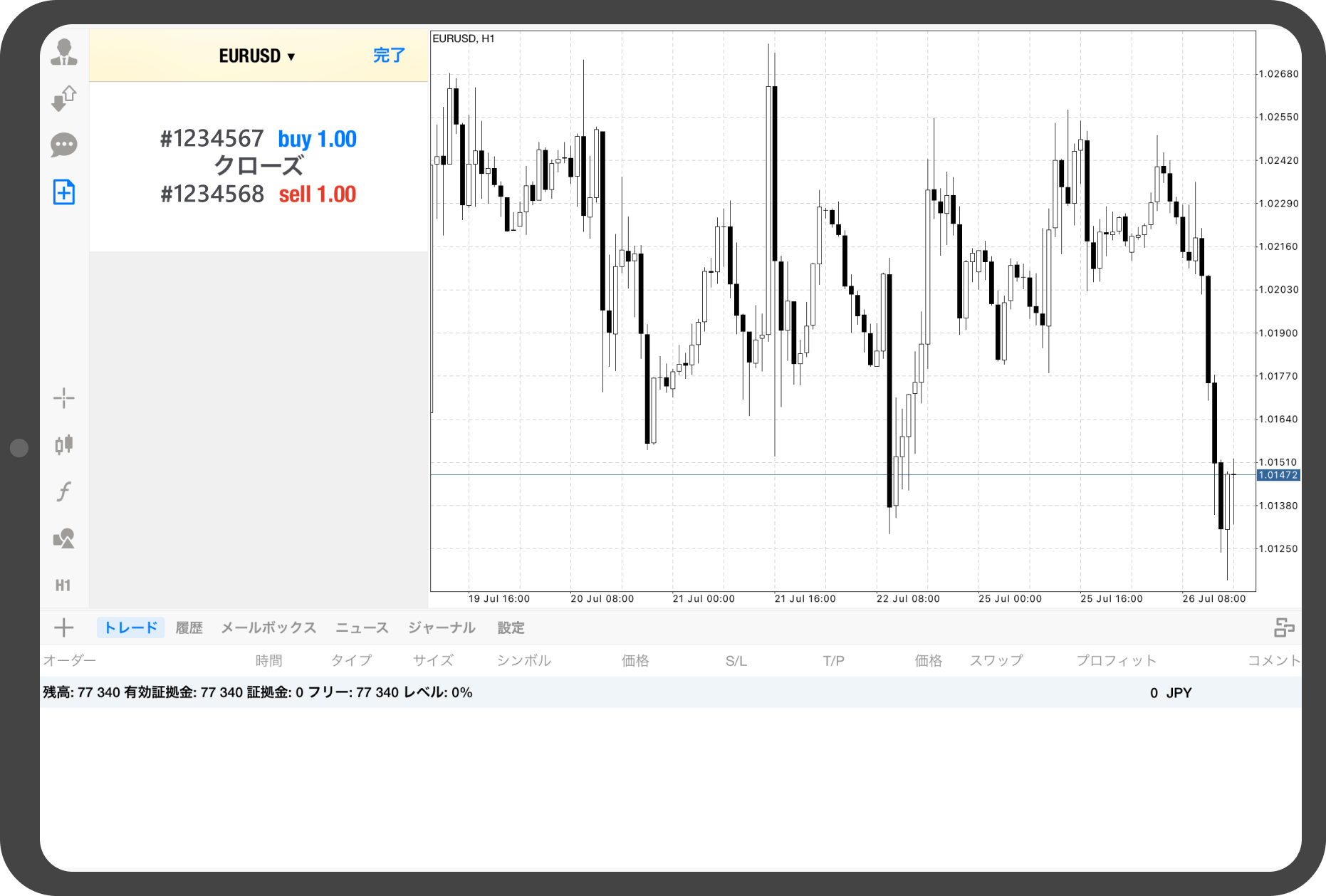Screen dimensions: 1326x896
Task: Open the candlestick chart type icon
Action: click(x=64, y=444)
